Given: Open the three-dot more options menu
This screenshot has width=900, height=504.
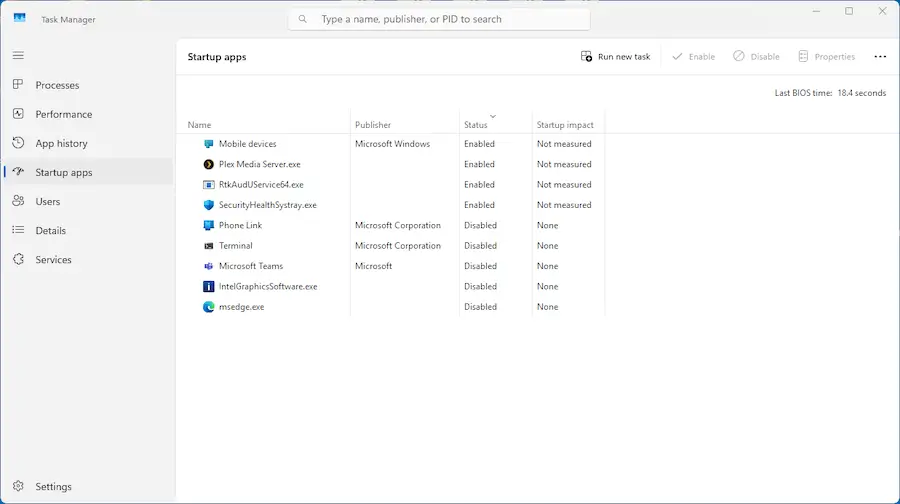Looking at the screenshot, I should click(880, 56).
